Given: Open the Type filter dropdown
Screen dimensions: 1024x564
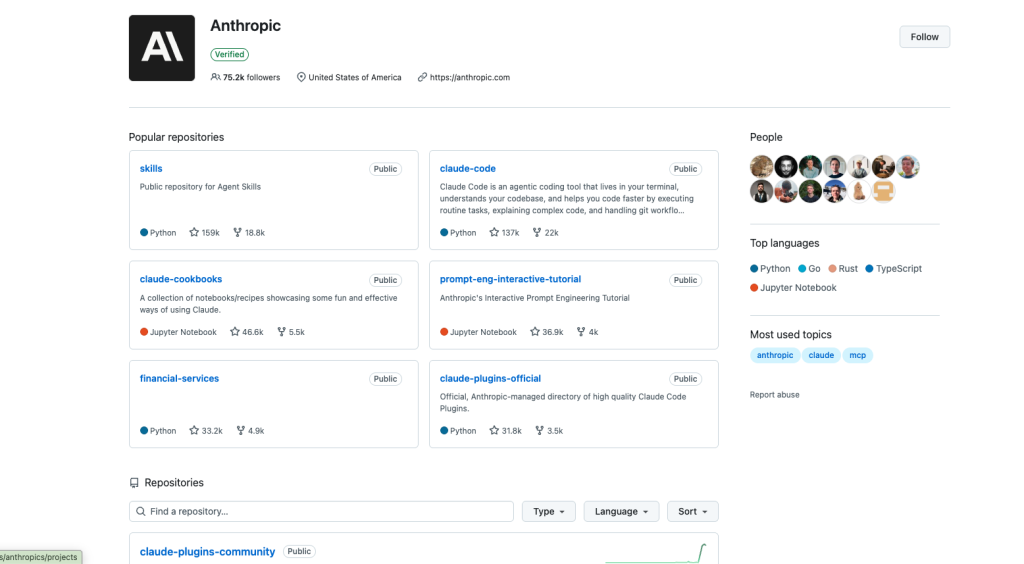Looking at the screenshot, I should click(x=549, y=511).
